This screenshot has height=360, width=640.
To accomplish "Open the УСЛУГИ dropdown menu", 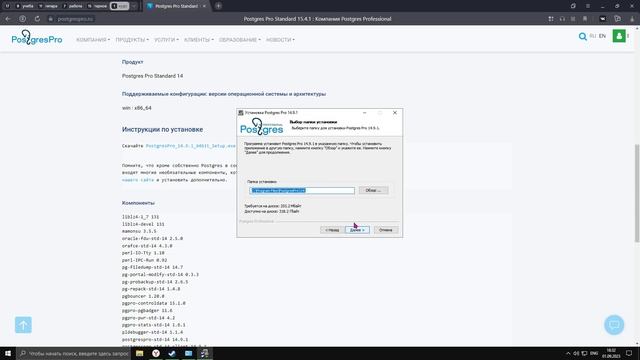I will click(x=167, y=40).
